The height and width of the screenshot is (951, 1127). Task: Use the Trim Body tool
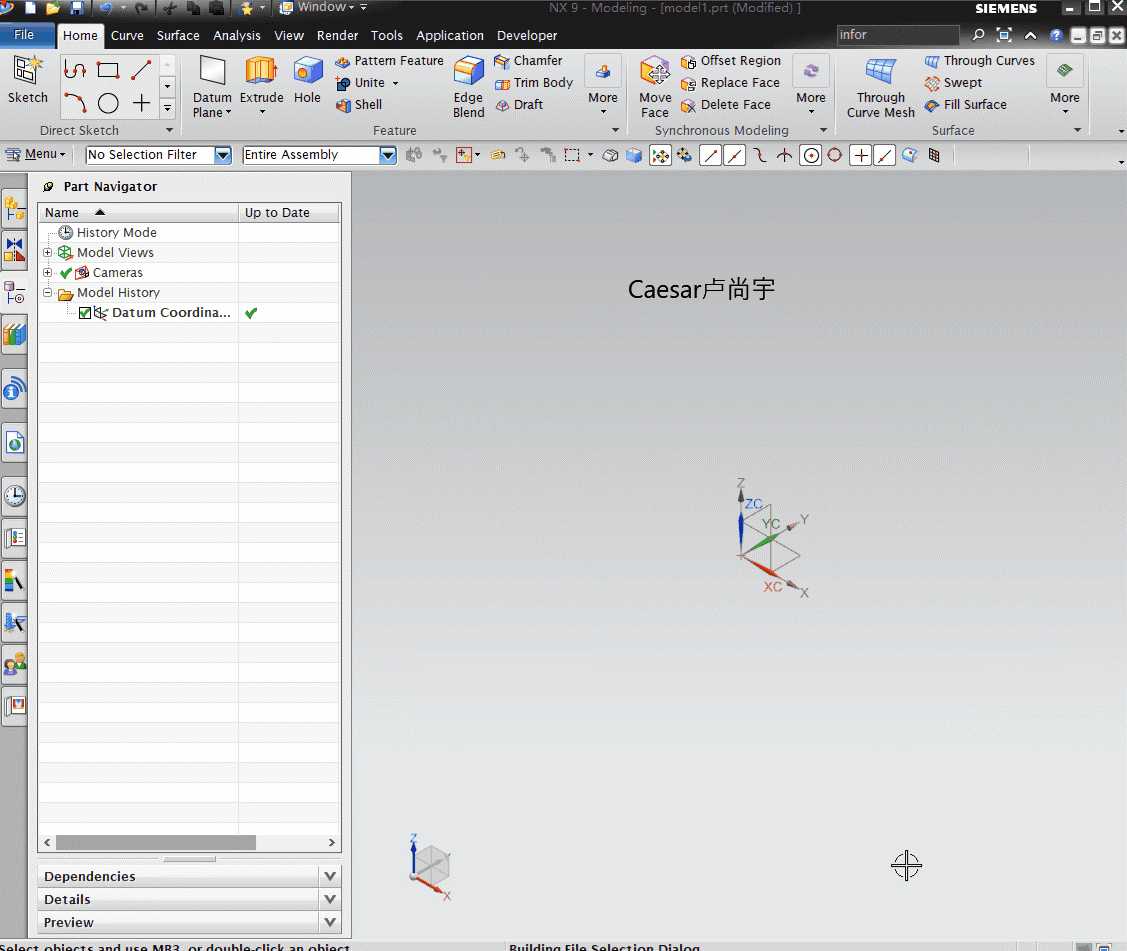coord(534,83)
